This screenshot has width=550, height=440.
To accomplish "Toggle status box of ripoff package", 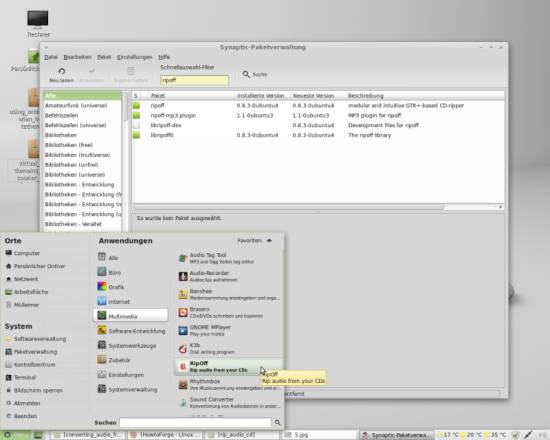I will click(136, 106).
